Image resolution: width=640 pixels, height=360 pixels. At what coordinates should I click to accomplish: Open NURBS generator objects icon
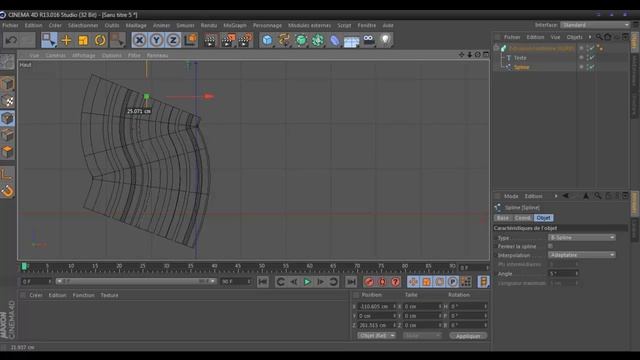click(x=301, y=40)
